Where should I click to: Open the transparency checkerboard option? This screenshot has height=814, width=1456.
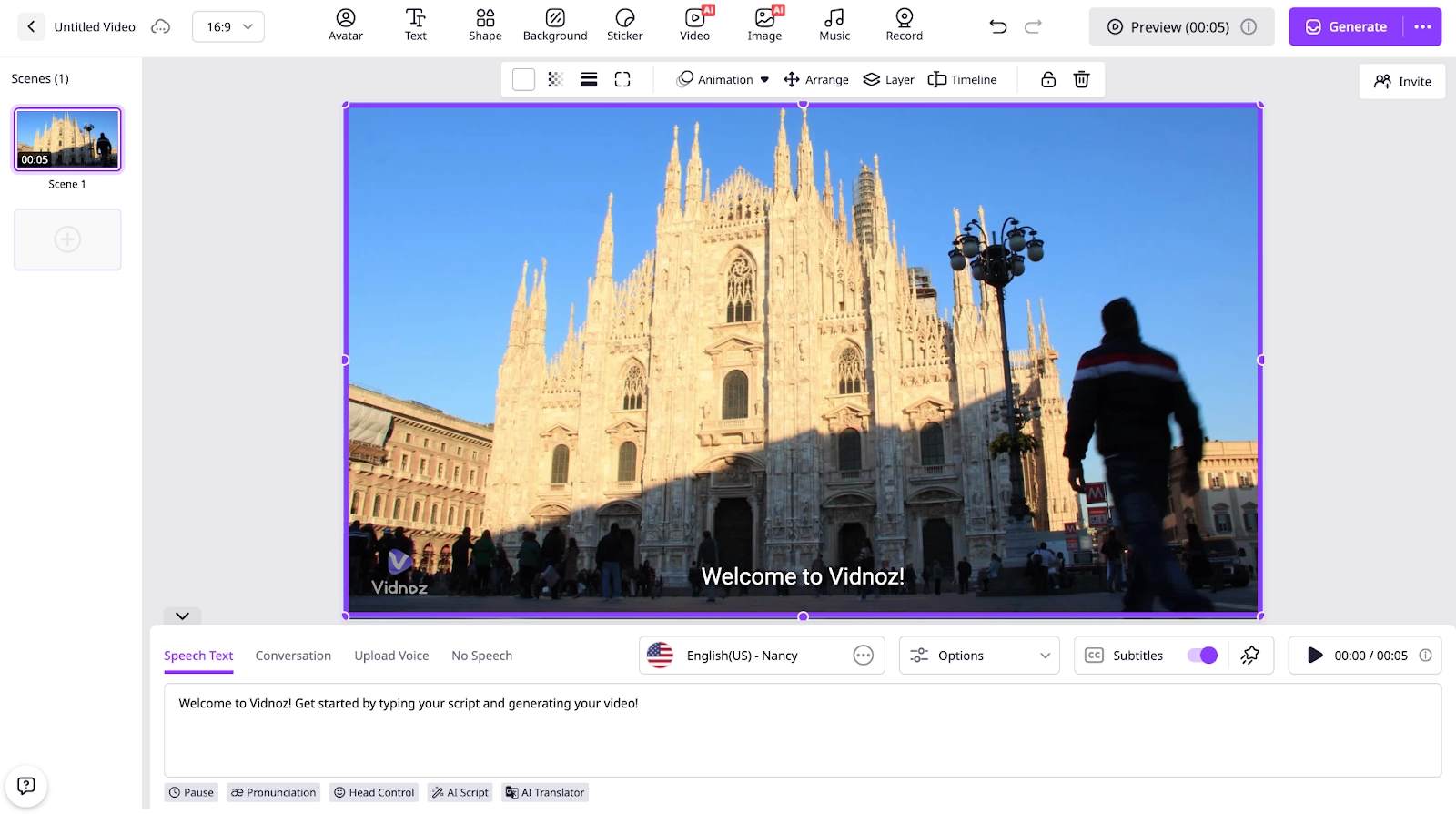(x=555, y=79)
